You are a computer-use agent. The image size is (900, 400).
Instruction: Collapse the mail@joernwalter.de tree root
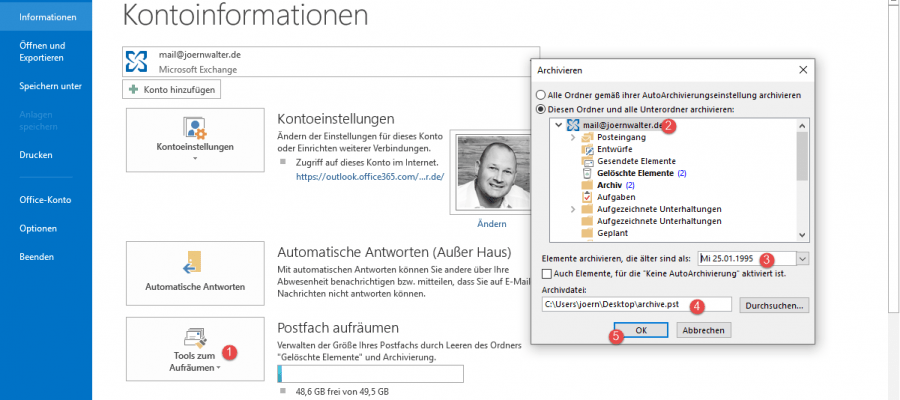(x=558, y=125)
